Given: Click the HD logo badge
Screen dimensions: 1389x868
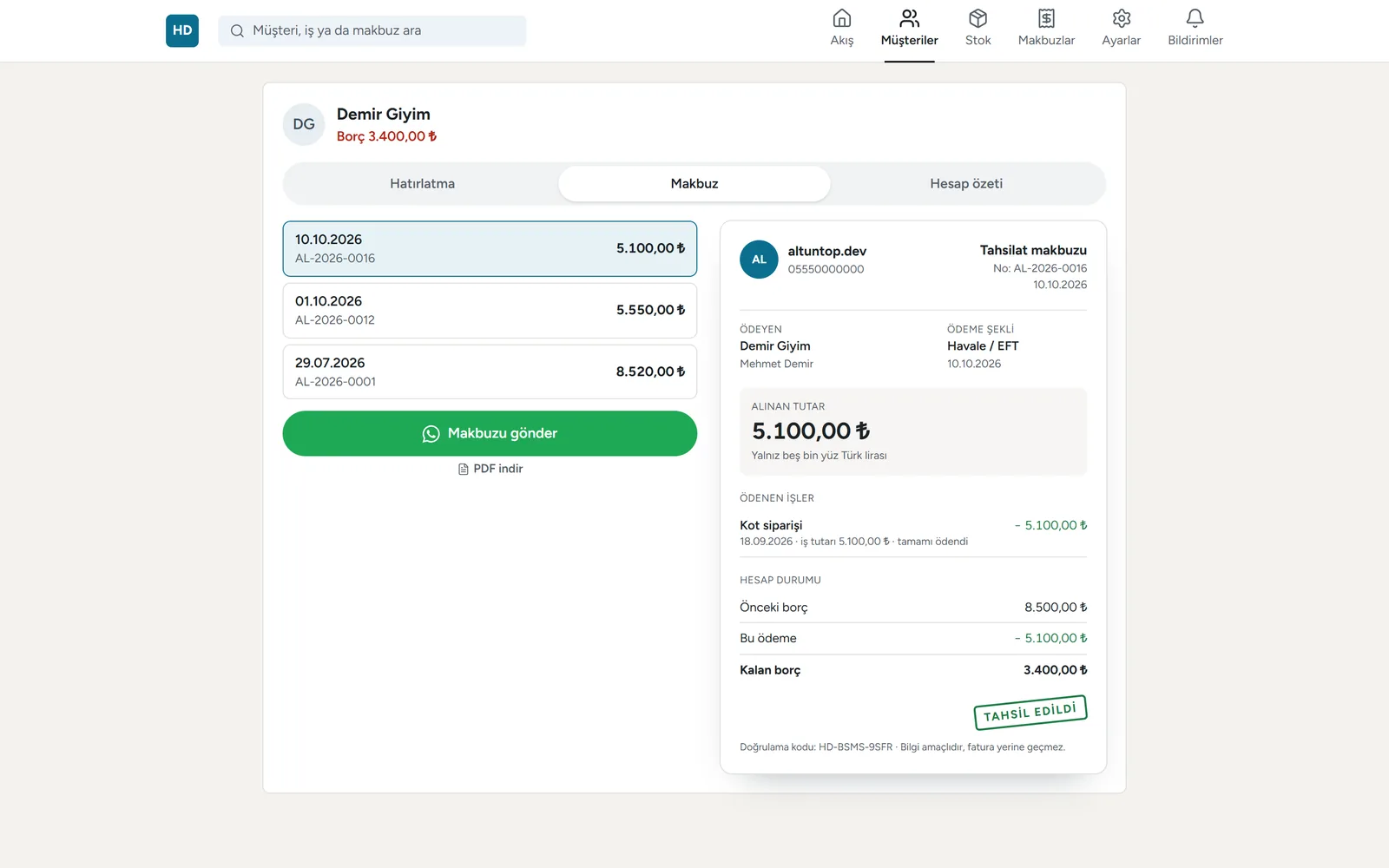Looking at the screenshot, I should click(182, 30).
